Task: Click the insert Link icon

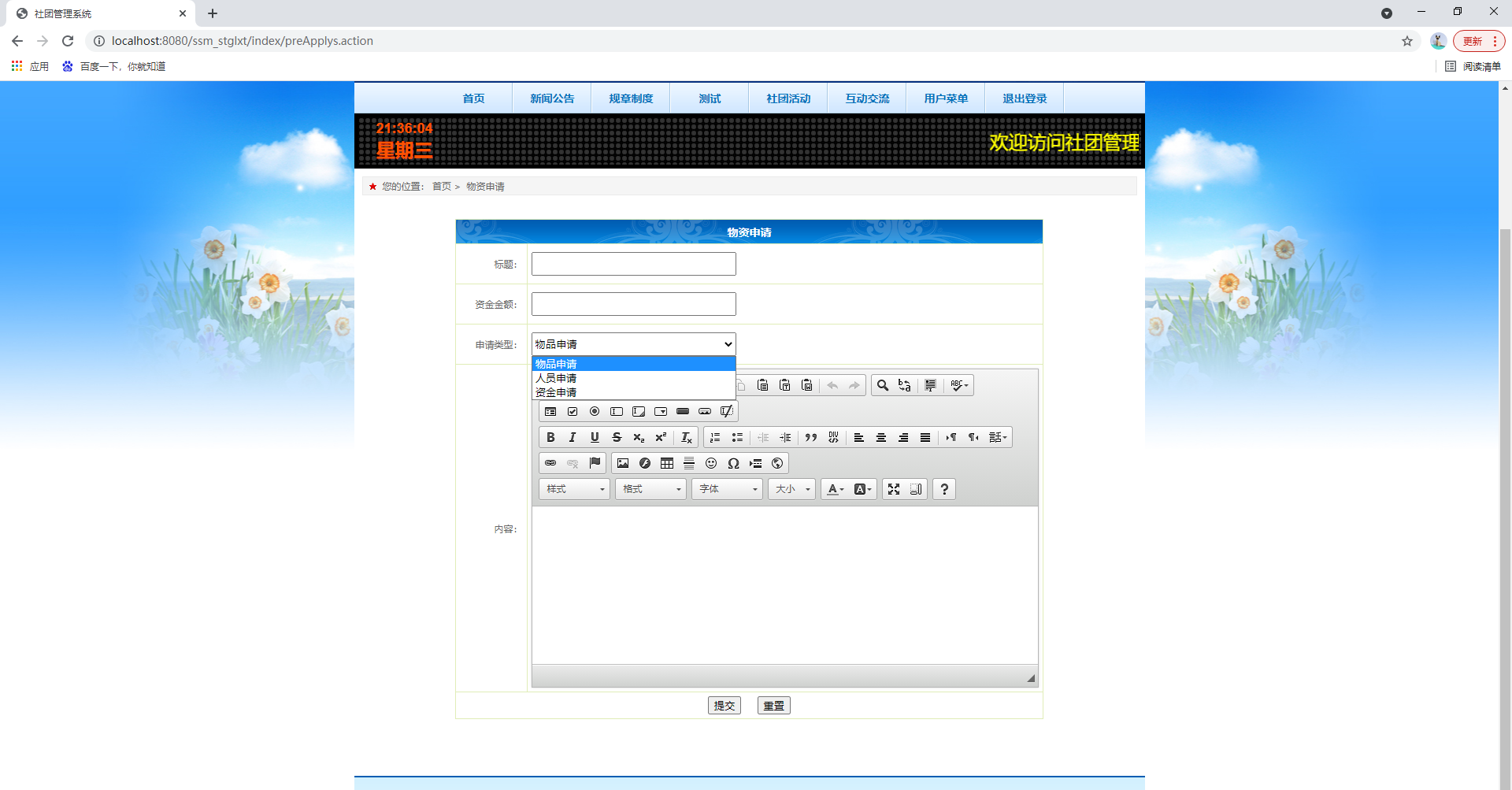Action: point(550,463)
